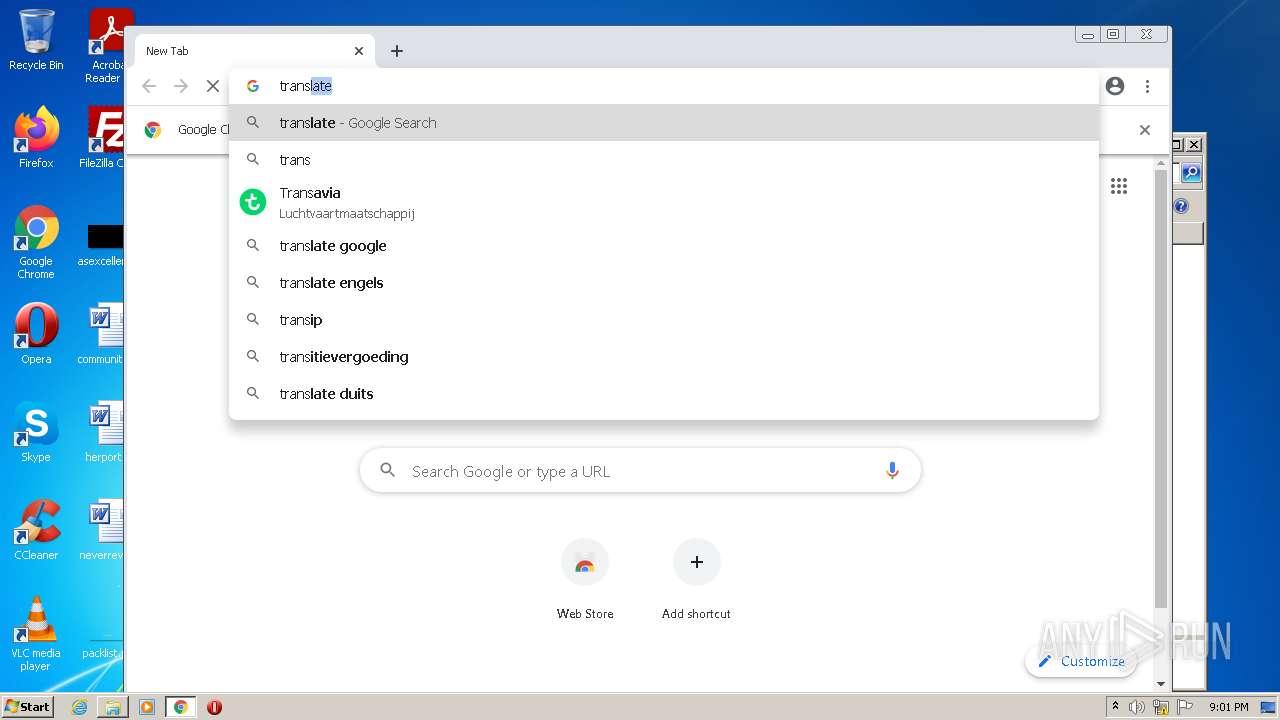Choose the 'transip' suggestion
Image resolution: width=1280 pixels, height=720 pixels.
(664, 320)
